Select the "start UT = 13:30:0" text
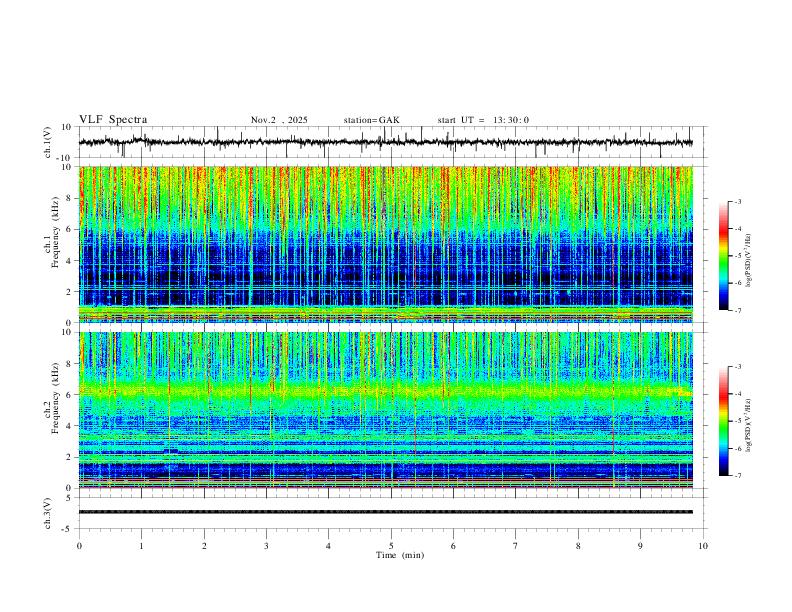The width and height of the screenshot is (792, 612). coord(483,120)
